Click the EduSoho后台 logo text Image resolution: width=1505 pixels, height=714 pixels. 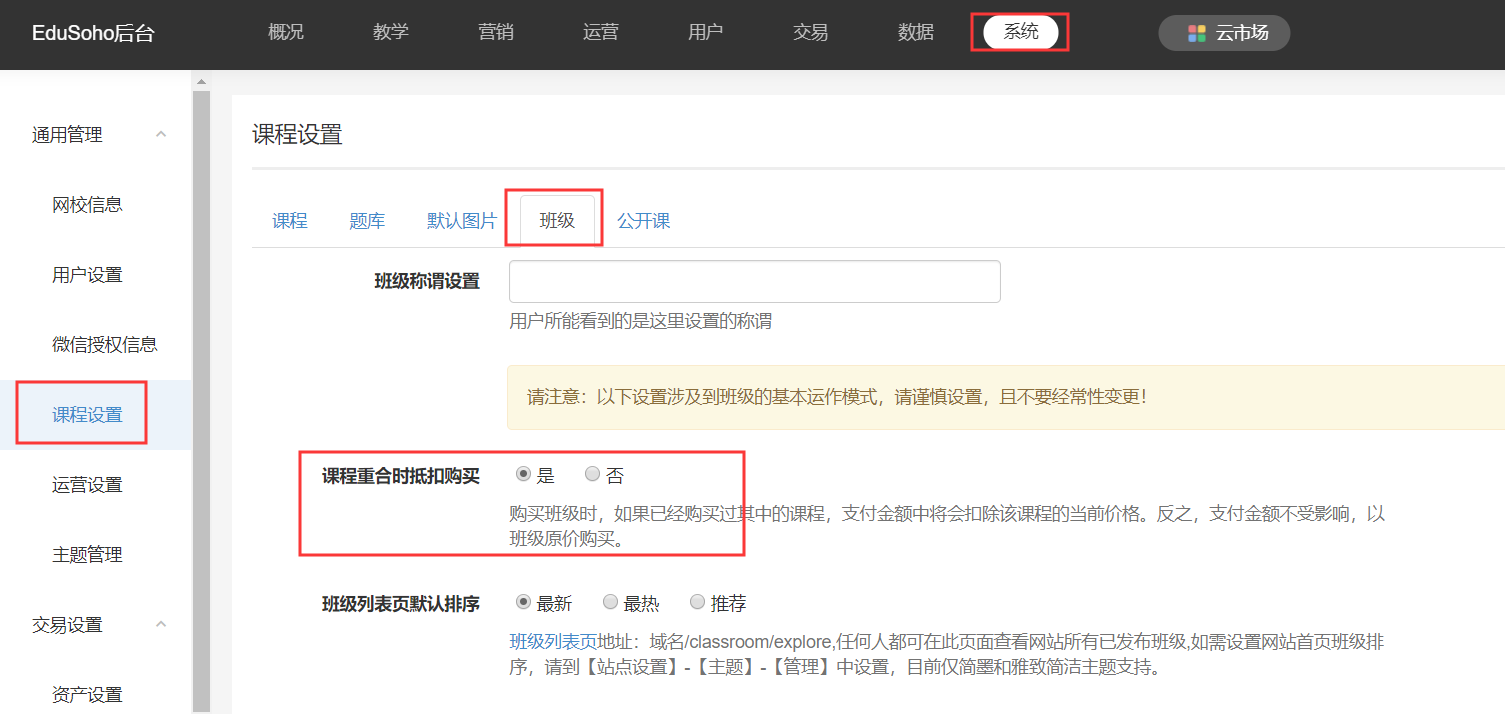pyautogui.click(x=93, y=34)
